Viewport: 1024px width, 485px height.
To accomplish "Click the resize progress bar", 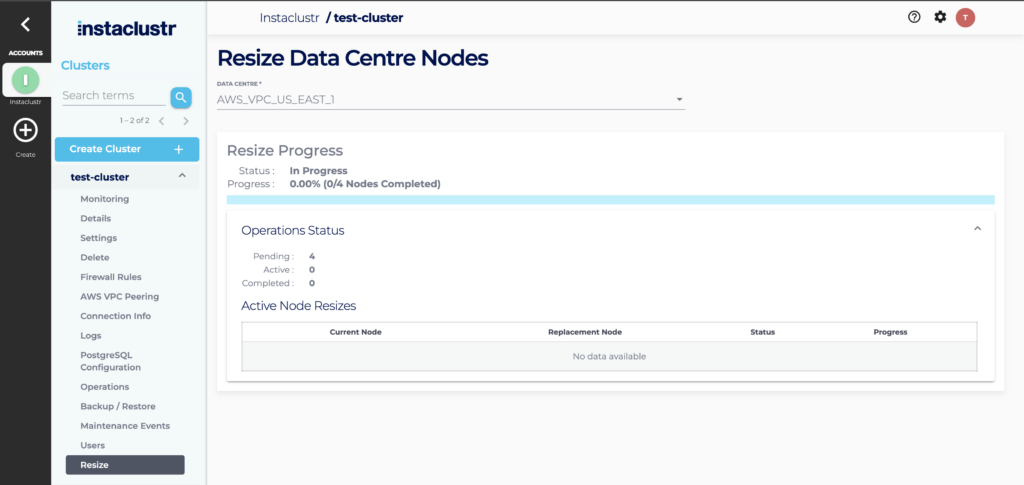I will tap(610, 200).
